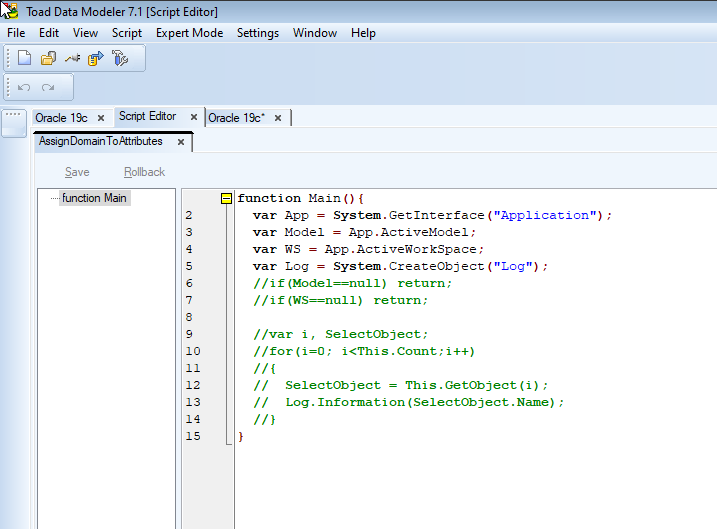Click the //for(i=0; i<This.Count;i++) comment
This screenshot has width=717, height=529.
point(364,351)
